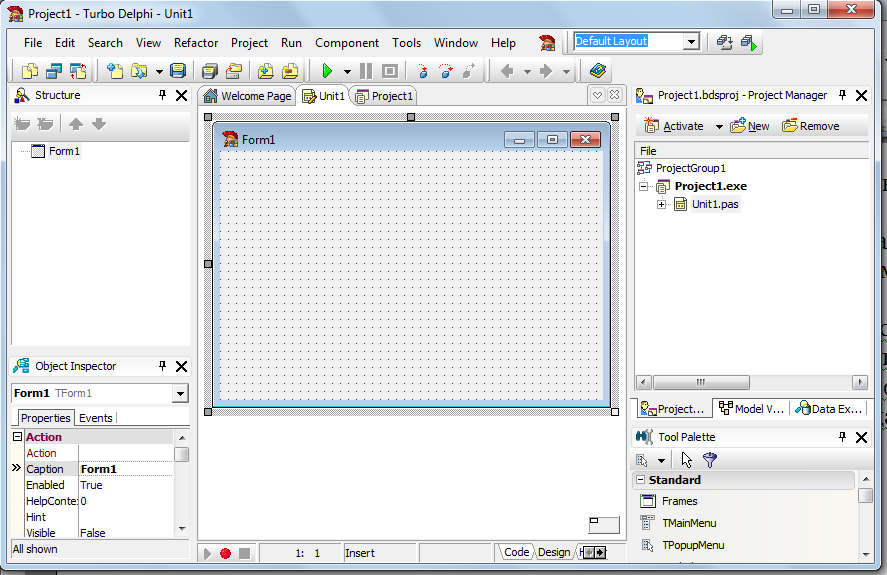Collapse the Action property category
Screen dimensions: 887x575
coord(18,437)
